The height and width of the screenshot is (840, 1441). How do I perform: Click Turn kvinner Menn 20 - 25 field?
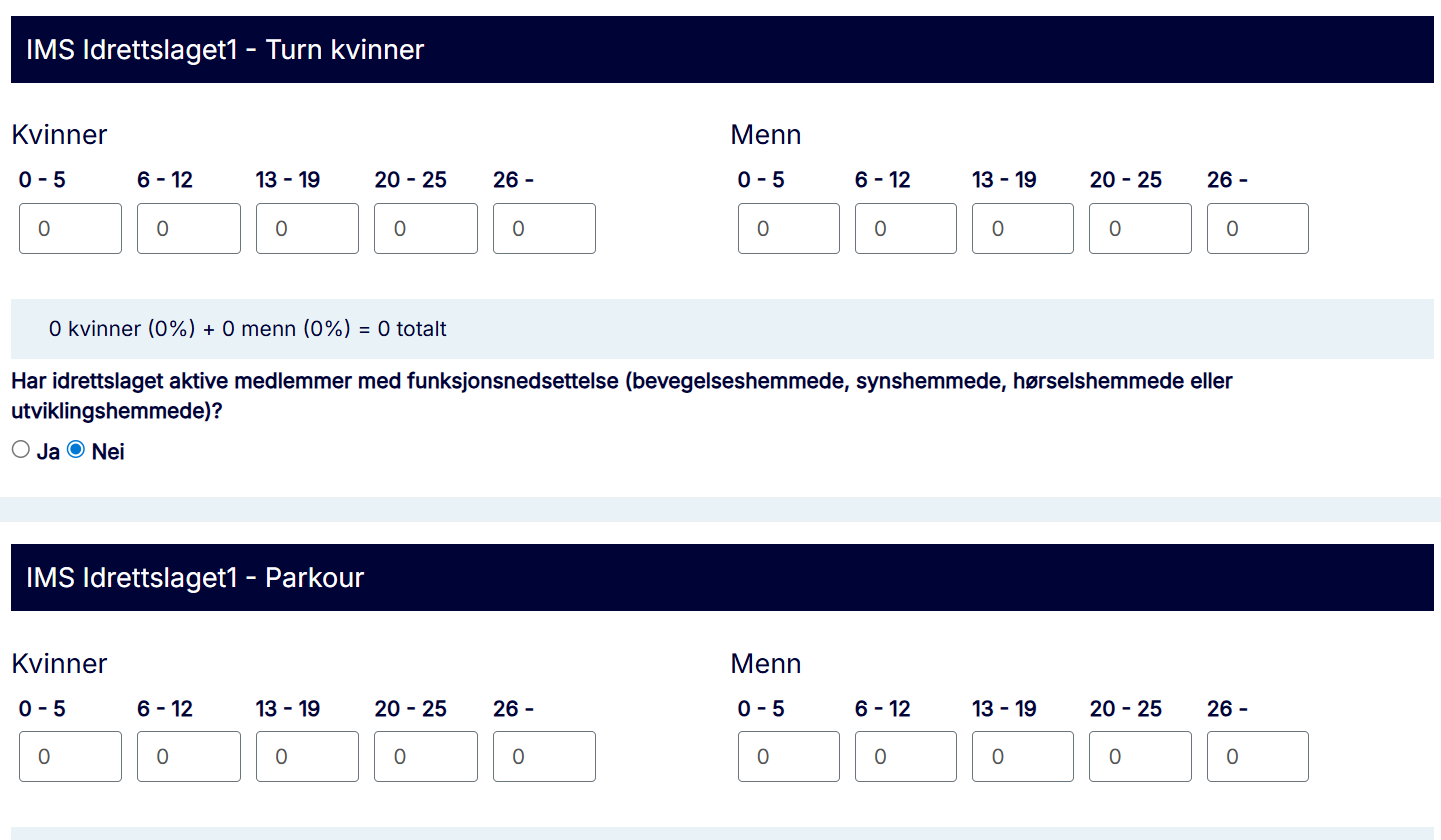pyautogui.click(x=1140, y=229)
